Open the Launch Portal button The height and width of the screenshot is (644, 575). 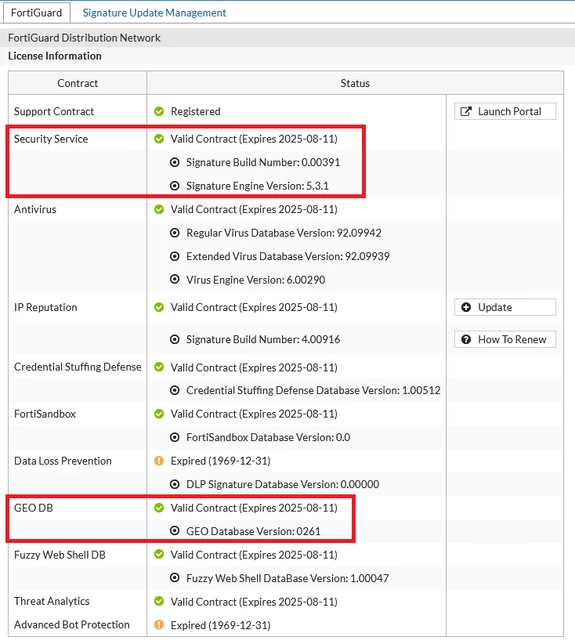(505, 111)
